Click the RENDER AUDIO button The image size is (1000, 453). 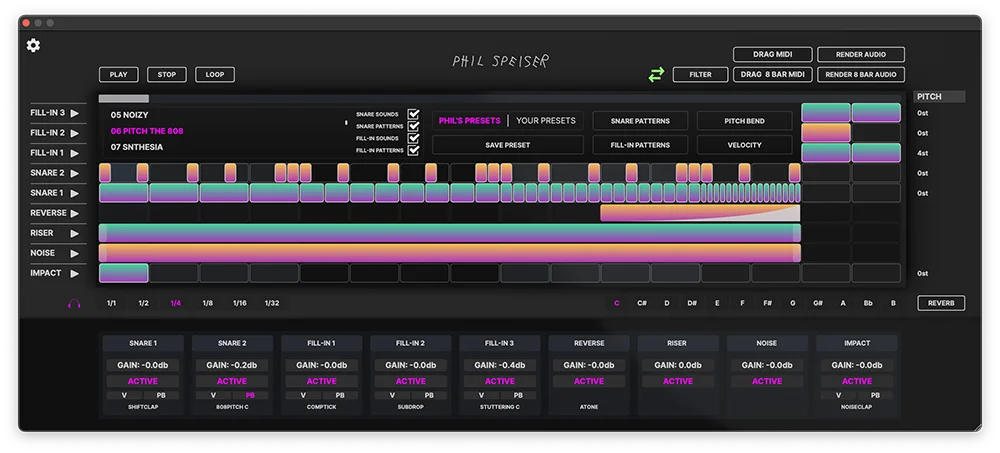pyautogui.click(x=861, y=54)
